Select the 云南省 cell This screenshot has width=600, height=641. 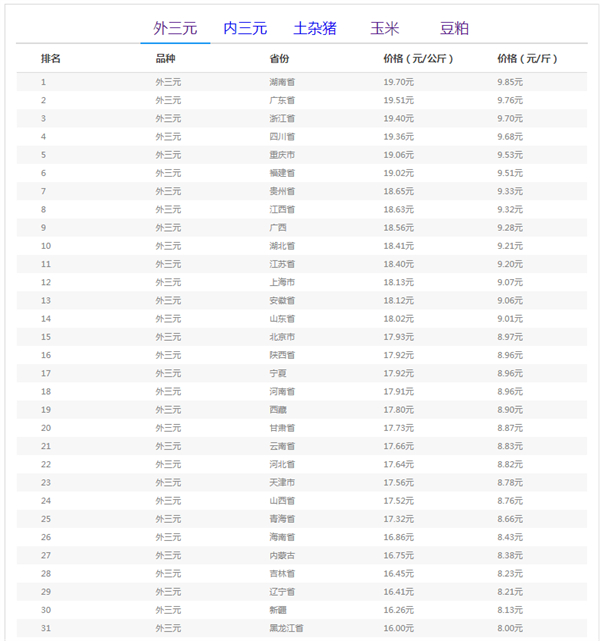(282, 446)
